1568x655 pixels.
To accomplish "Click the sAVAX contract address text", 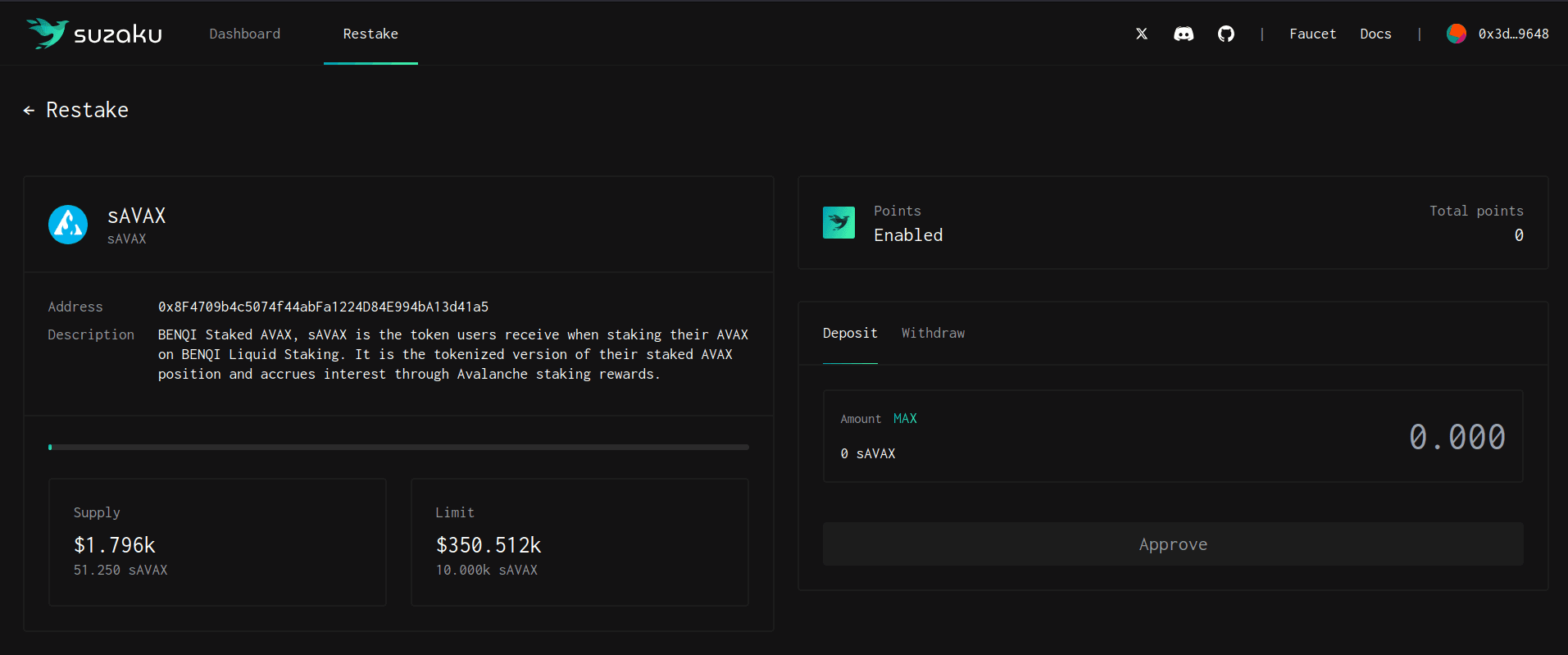I will point(323,307).
